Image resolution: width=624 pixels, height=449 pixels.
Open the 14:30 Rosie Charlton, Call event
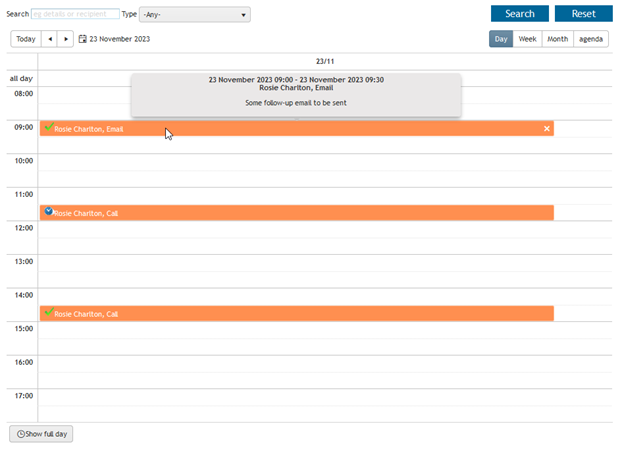coord(296,314)
